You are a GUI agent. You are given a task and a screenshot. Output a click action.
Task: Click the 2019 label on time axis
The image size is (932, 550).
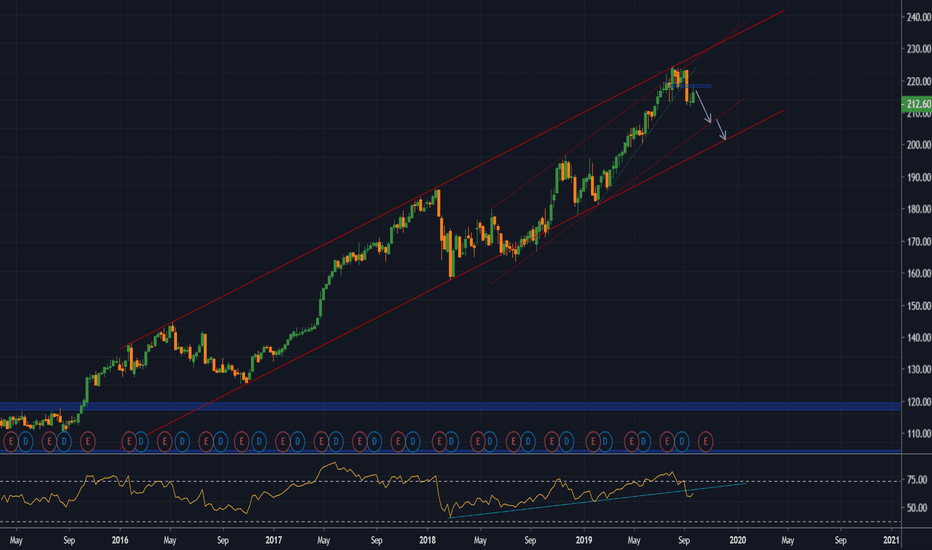pyautogui.click(x=584, y=540)
